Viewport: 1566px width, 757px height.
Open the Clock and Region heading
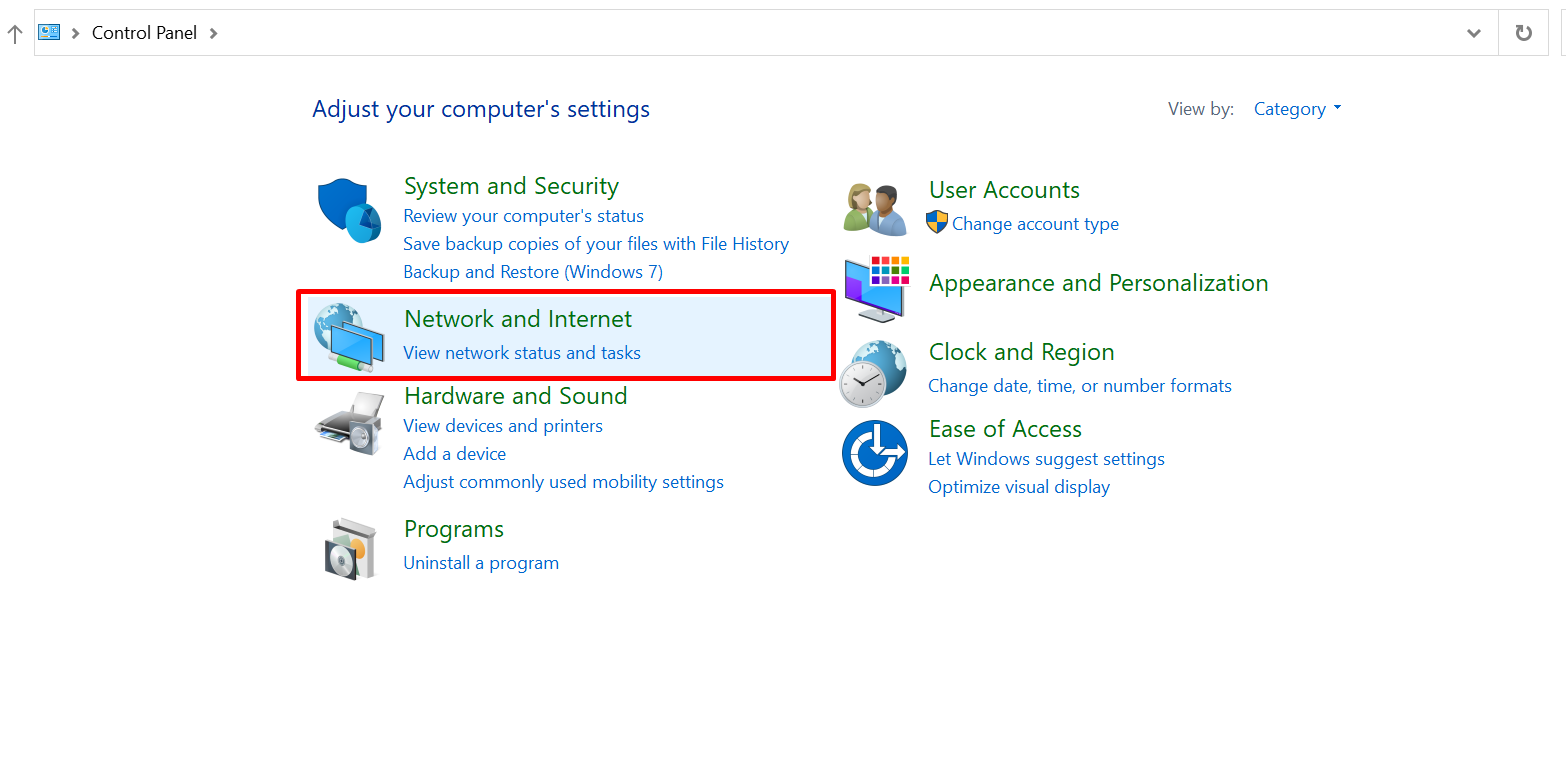[1021, 352]
